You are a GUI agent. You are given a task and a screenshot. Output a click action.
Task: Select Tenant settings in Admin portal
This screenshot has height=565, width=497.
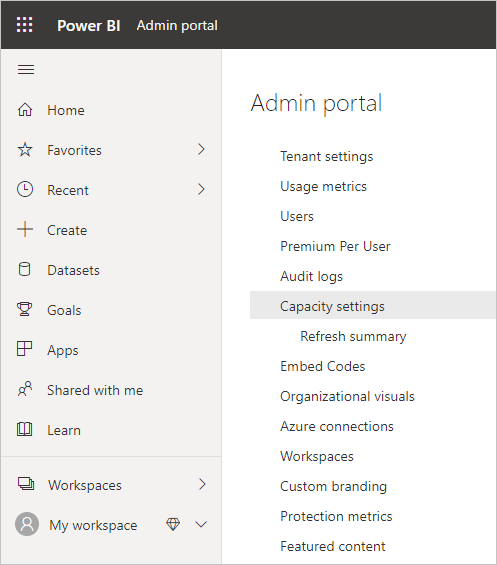(x=327, y=157)
